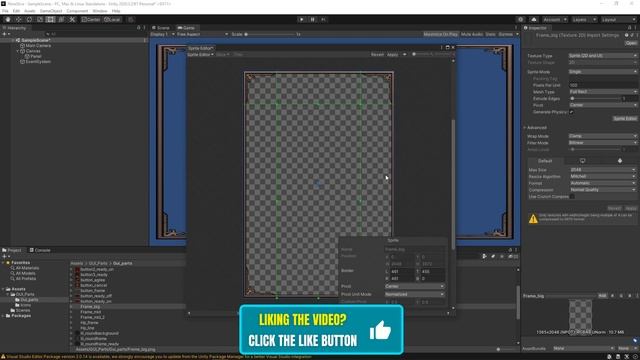This screenshot has width=640, height=360.
Task: Open the custom editor tools icon
Action: (x=72, y=20)
